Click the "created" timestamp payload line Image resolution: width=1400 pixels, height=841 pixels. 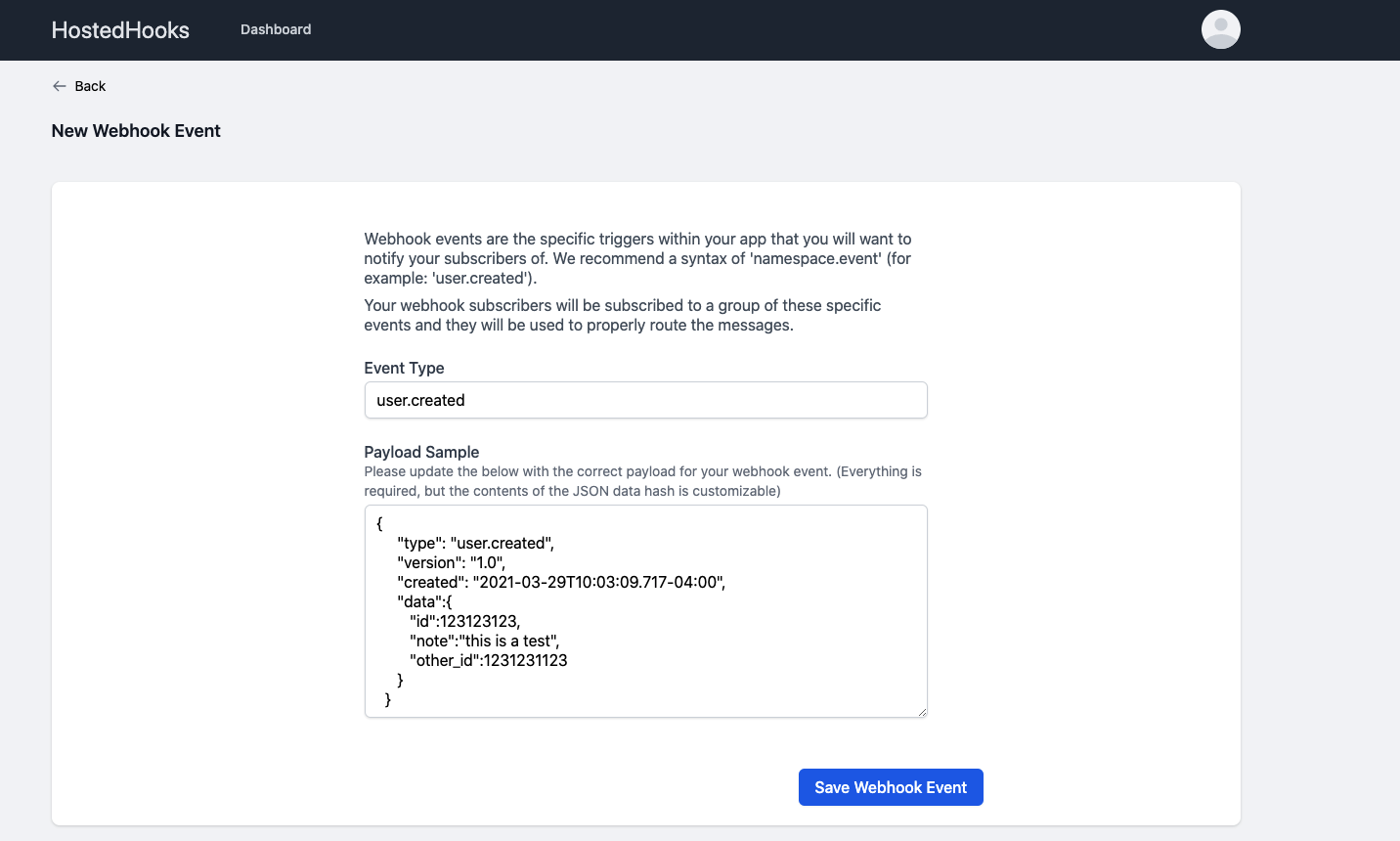point(561,582)
